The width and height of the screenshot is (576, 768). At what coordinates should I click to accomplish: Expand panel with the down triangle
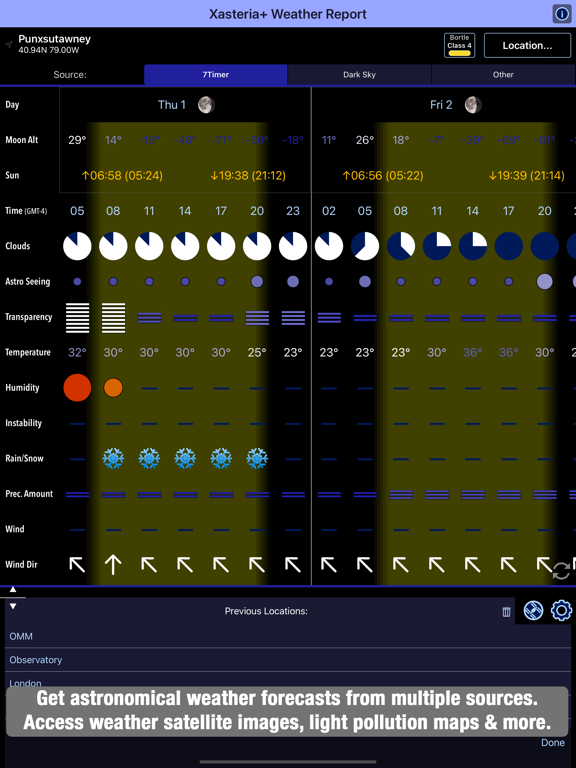pos(13,606)
